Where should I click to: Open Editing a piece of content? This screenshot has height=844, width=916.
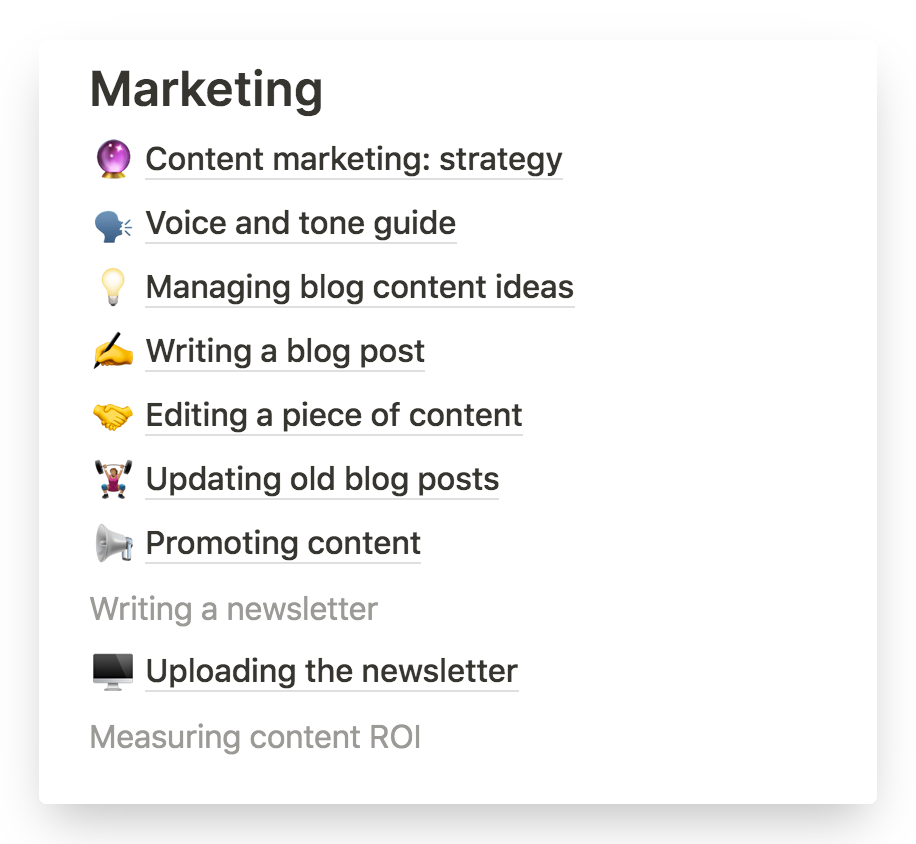(334, 415)
